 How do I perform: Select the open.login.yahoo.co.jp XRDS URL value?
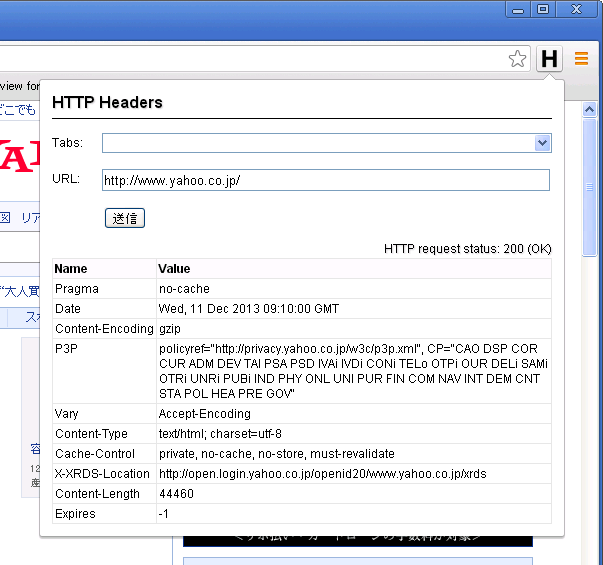coord(323,474)
